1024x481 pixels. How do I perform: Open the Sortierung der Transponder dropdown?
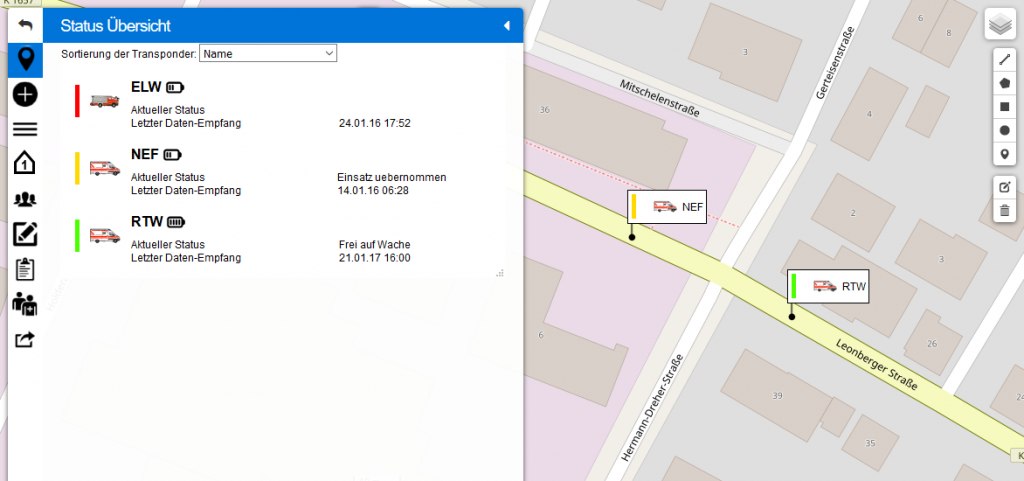tap(268, 53)
